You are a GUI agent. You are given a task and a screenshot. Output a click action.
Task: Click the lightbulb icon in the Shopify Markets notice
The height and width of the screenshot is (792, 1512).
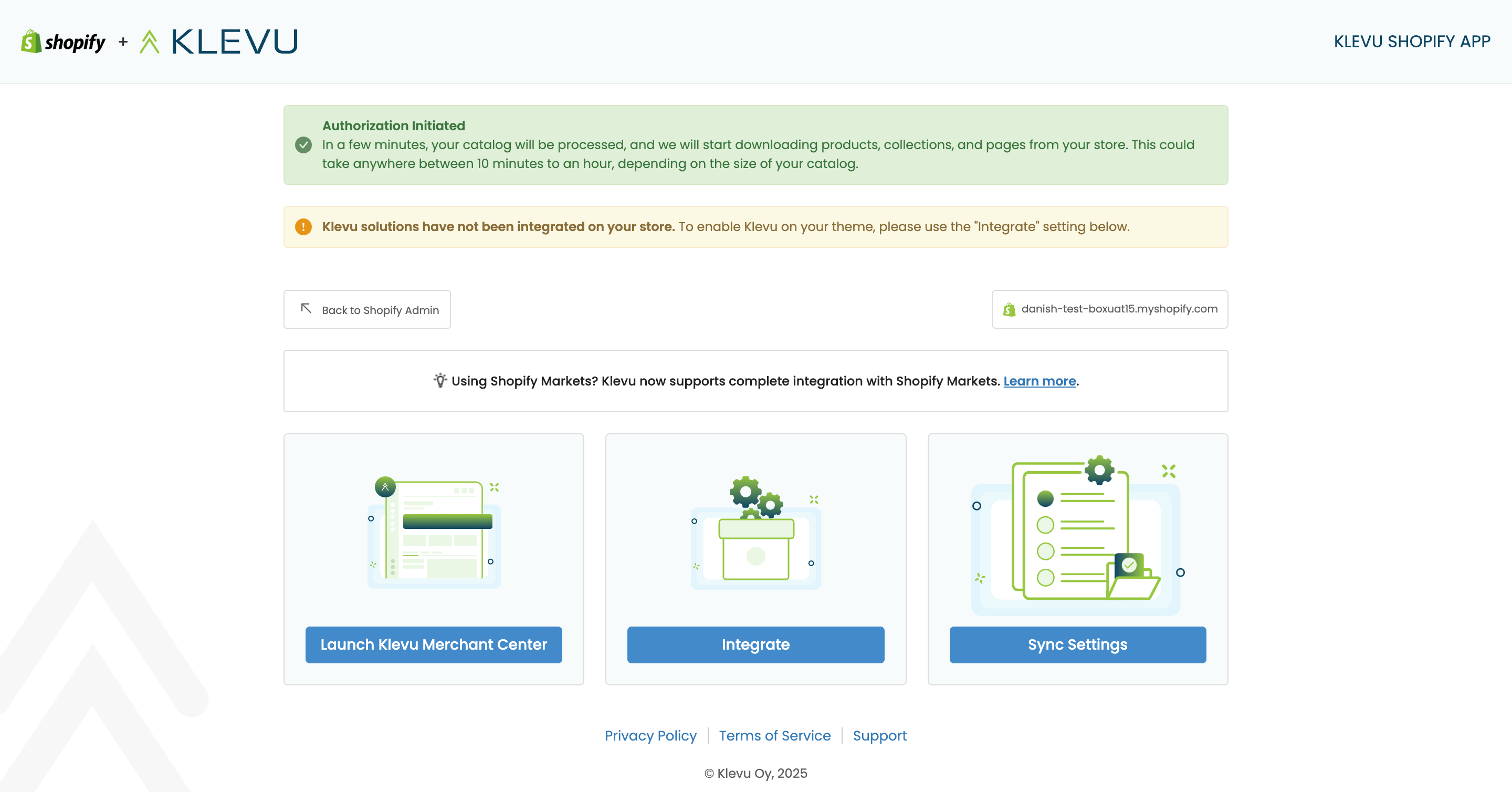440,380
